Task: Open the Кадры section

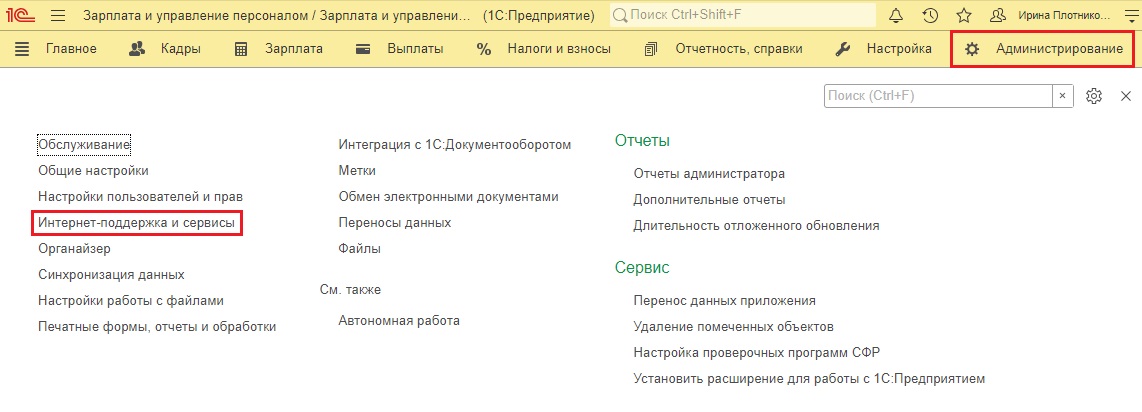Action: 181,49
